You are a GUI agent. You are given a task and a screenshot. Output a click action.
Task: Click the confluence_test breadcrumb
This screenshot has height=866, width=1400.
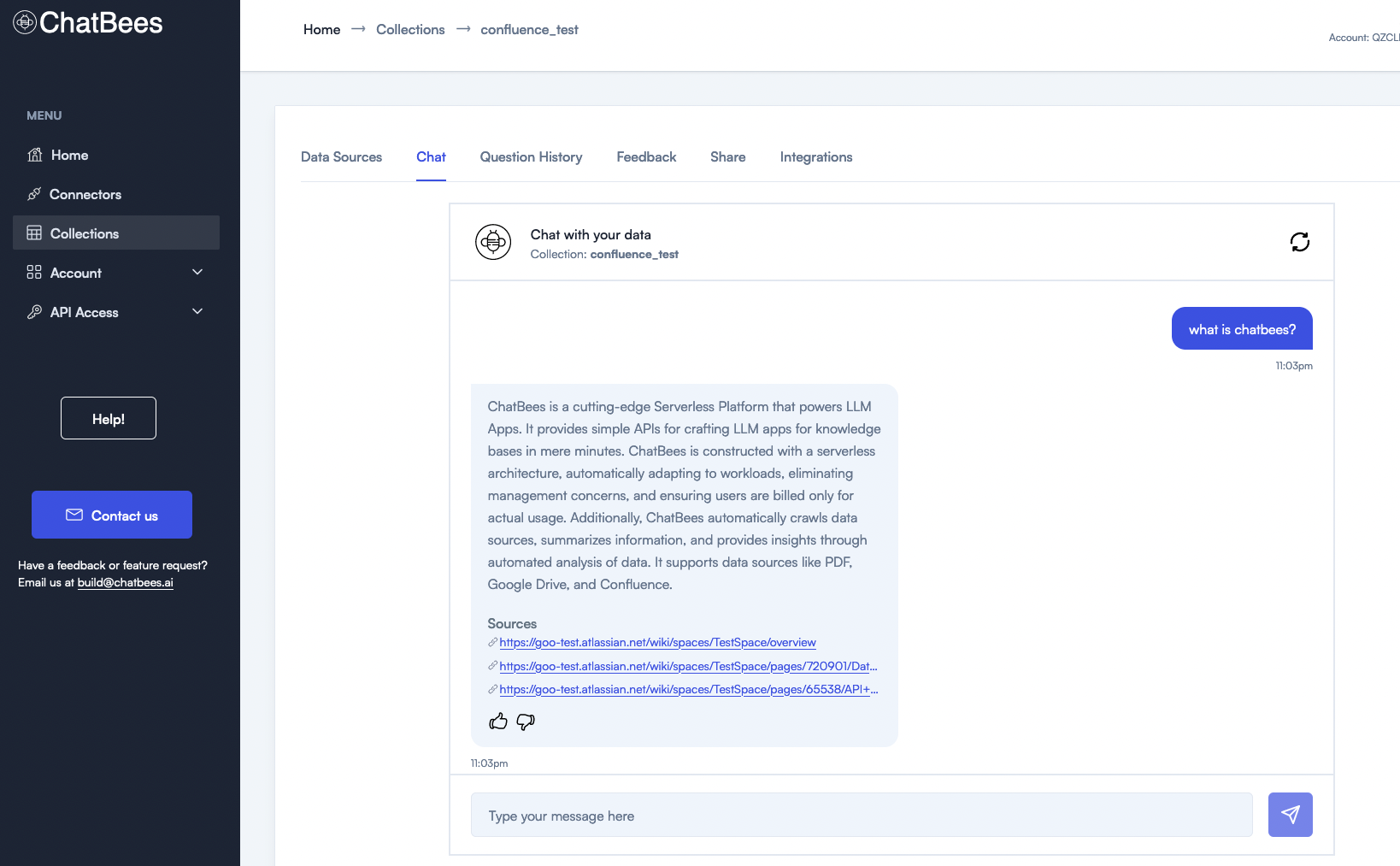tap(529, 29)
